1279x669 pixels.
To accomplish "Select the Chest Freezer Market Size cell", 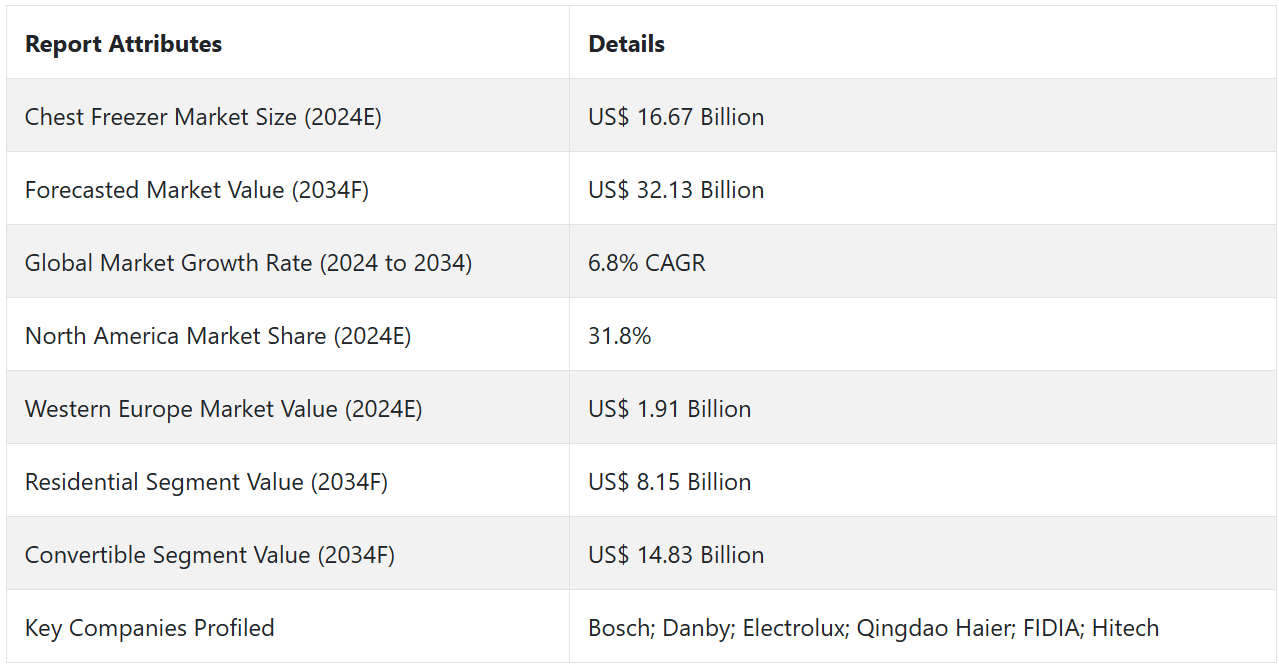I will 203,117.
